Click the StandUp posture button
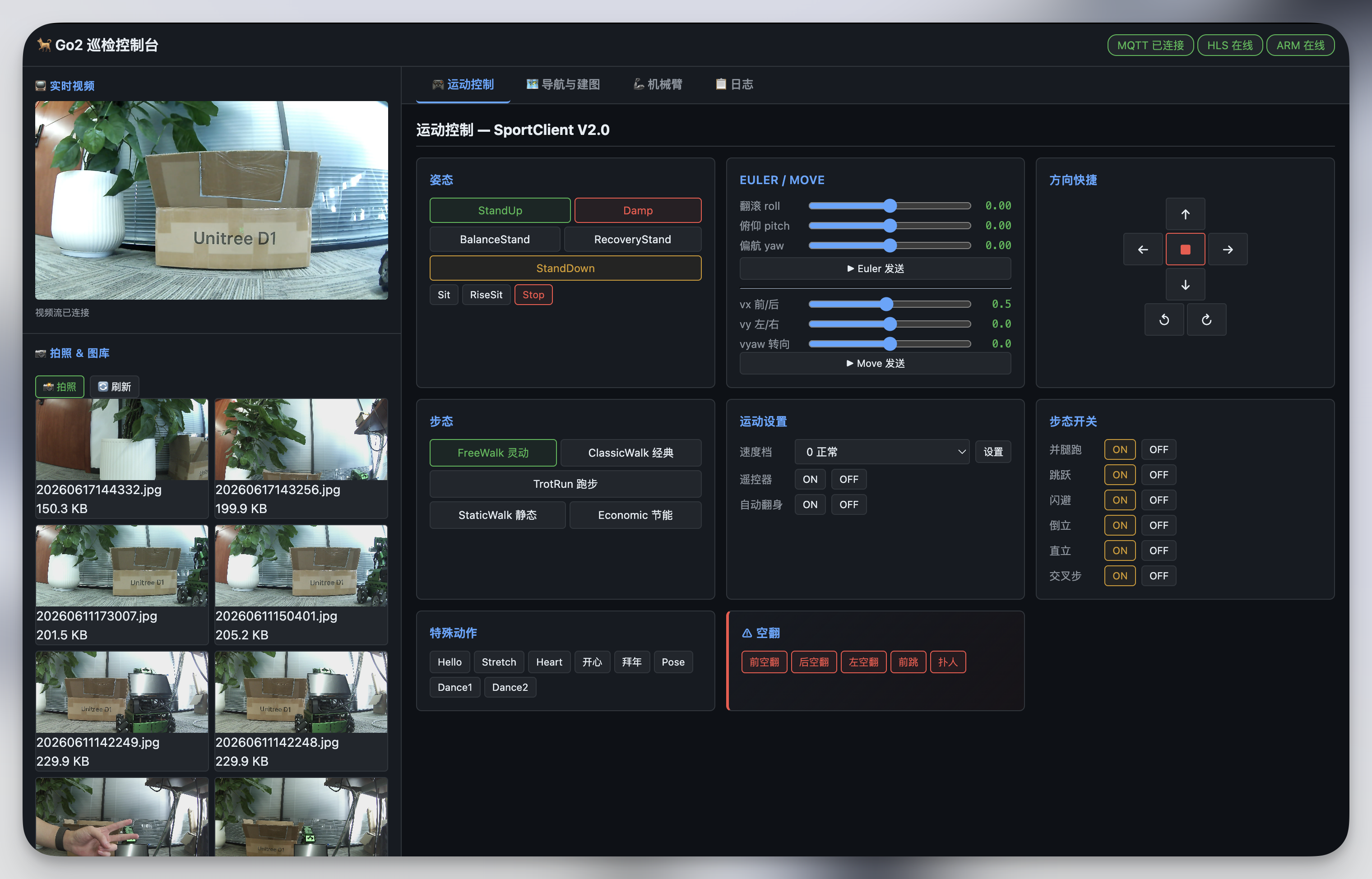This screenshot has height=879, width=1372. click(500, 211)
